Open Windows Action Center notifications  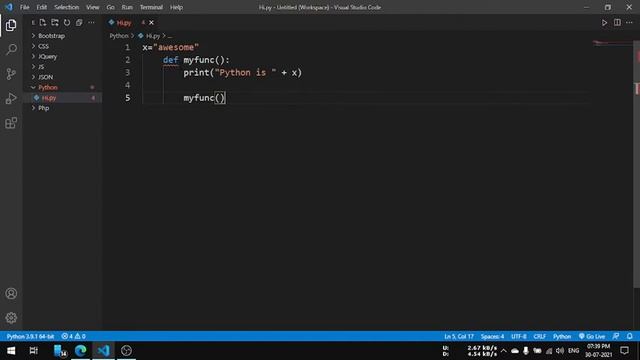tap(624, 351)
